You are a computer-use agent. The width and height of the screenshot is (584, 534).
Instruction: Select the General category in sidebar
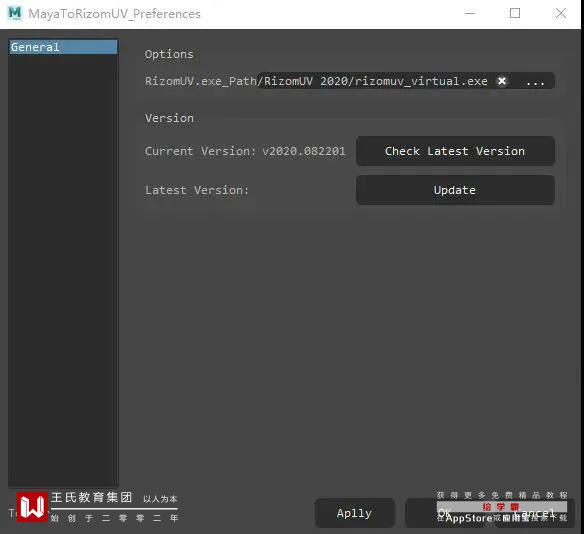coord(63,47)
